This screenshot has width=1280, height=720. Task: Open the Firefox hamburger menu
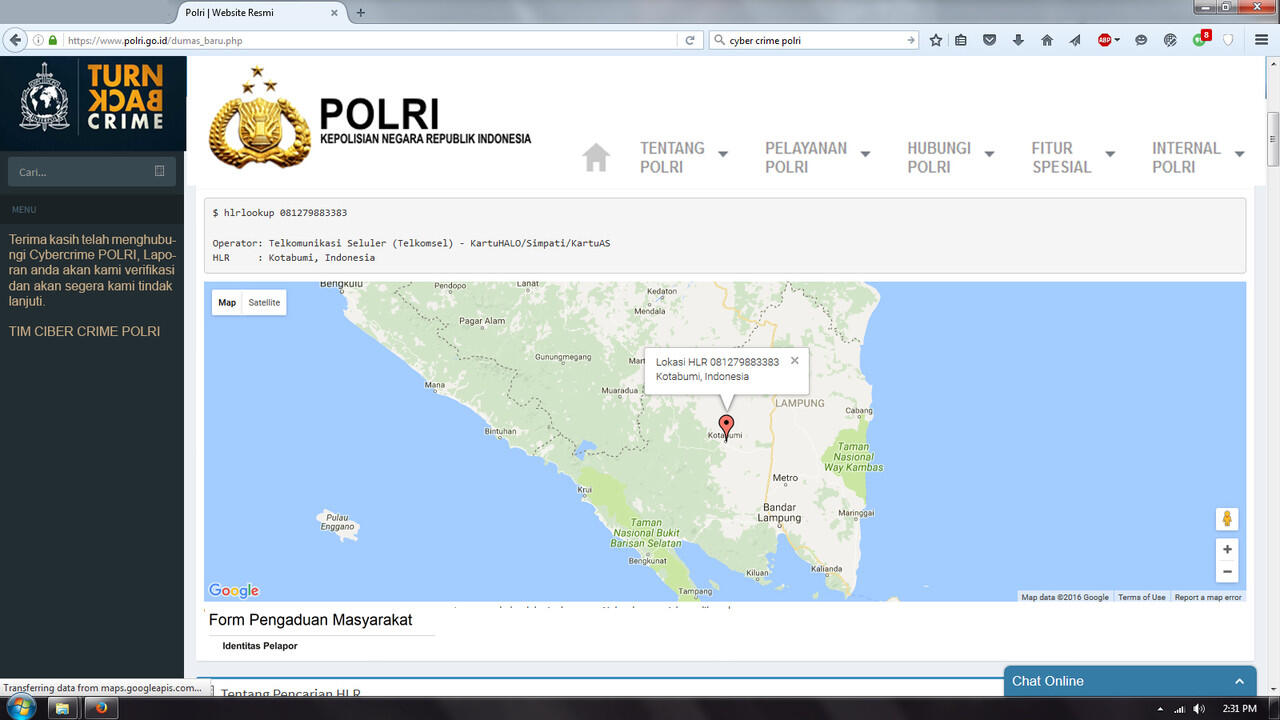point(1262,40)
